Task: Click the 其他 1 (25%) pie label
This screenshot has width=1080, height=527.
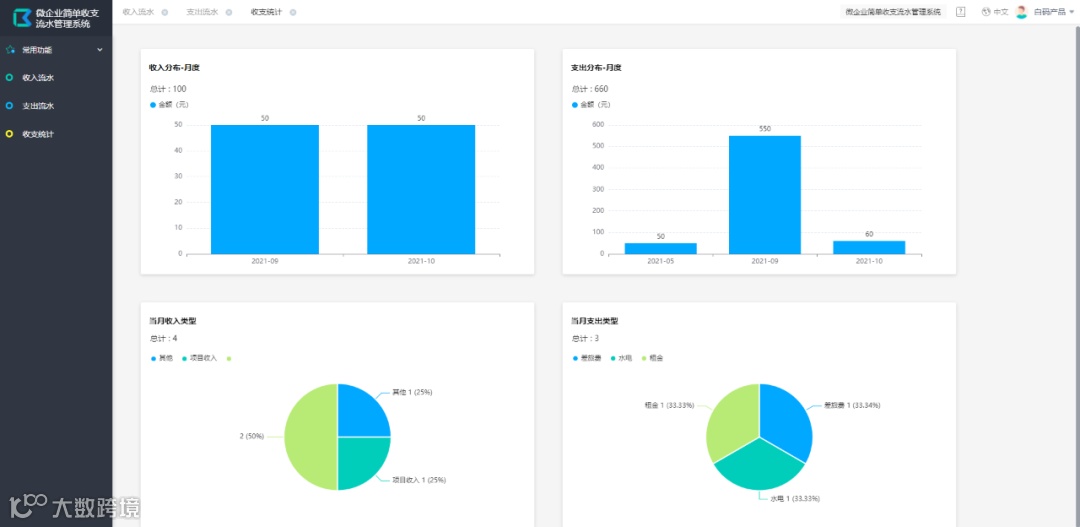Action: coord(412,392)
